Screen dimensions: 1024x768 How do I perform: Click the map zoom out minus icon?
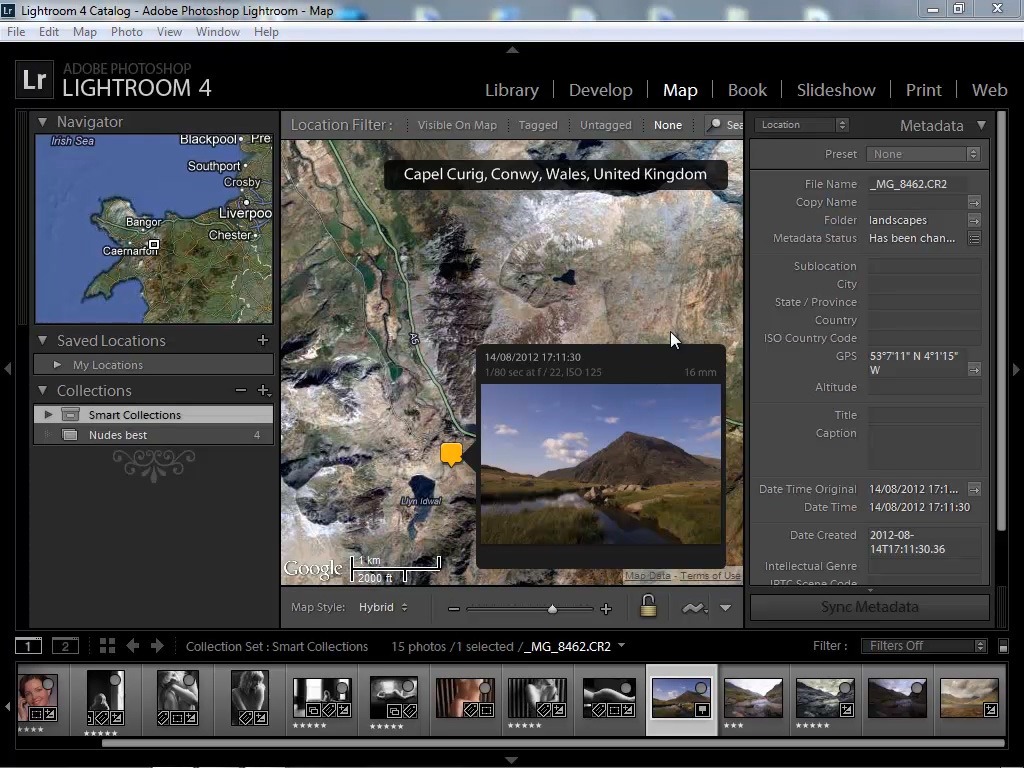click(x=454, y=609)
